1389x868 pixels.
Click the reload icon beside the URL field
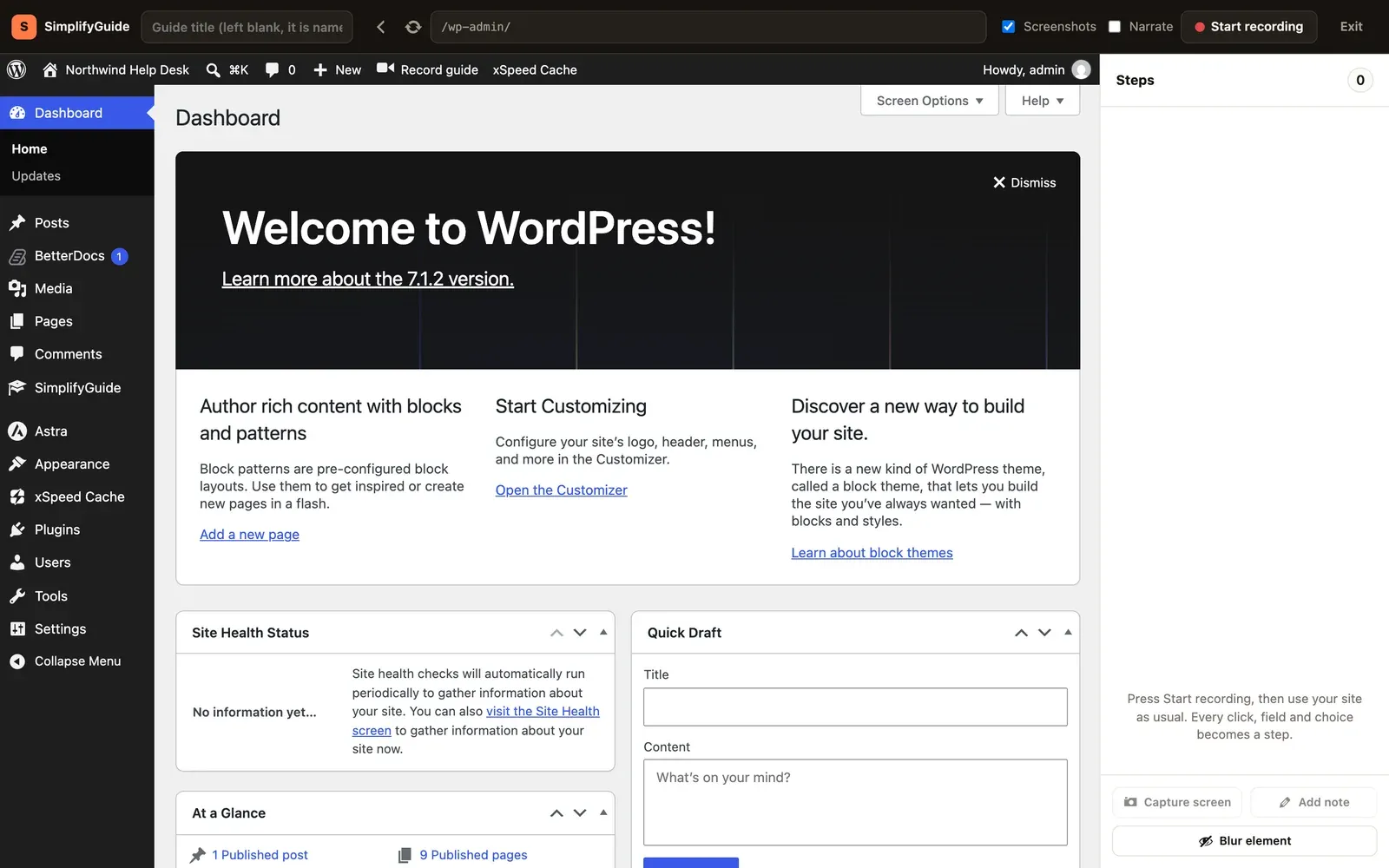point(413,27)
